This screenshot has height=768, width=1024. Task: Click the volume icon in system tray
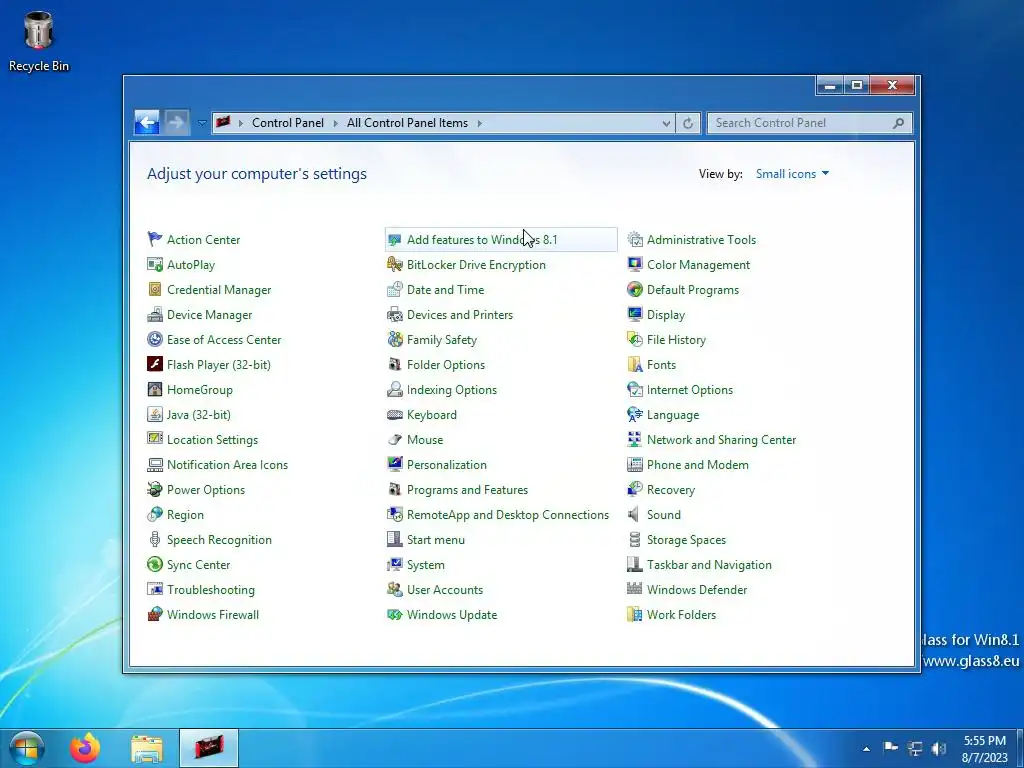[939, 748]
